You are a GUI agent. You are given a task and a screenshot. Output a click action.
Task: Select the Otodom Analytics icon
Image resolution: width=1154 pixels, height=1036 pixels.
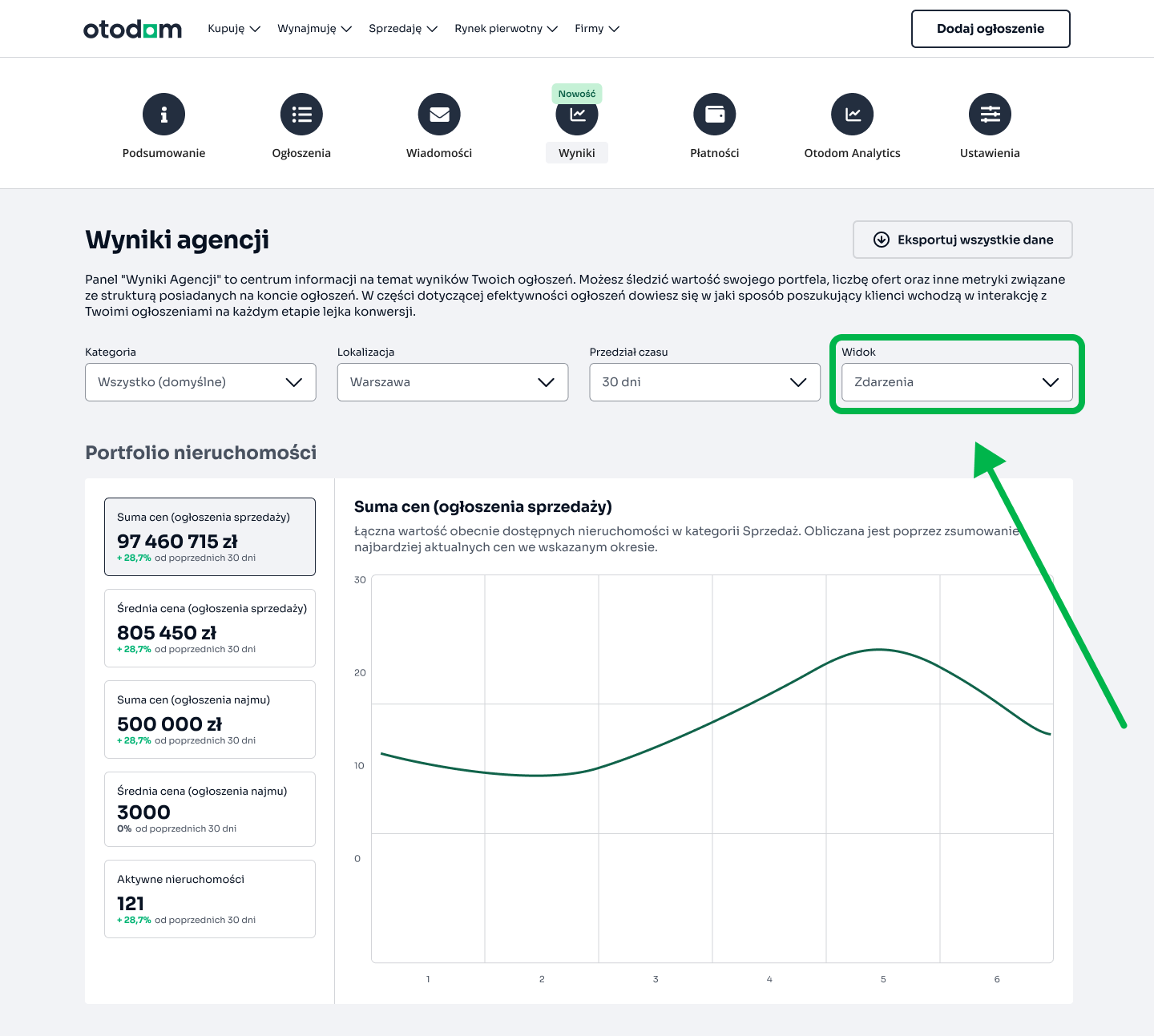coord(853,114)
